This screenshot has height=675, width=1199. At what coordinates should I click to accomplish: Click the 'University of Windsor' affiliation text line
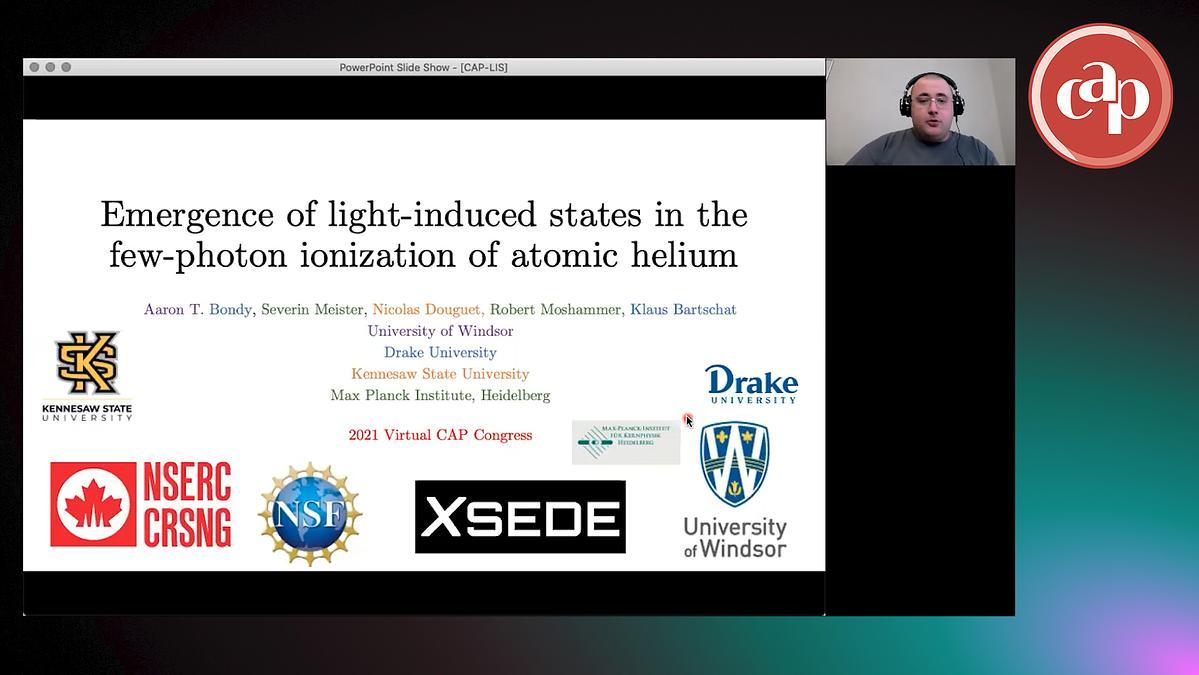pyautogui.click(x=440, y=331)
